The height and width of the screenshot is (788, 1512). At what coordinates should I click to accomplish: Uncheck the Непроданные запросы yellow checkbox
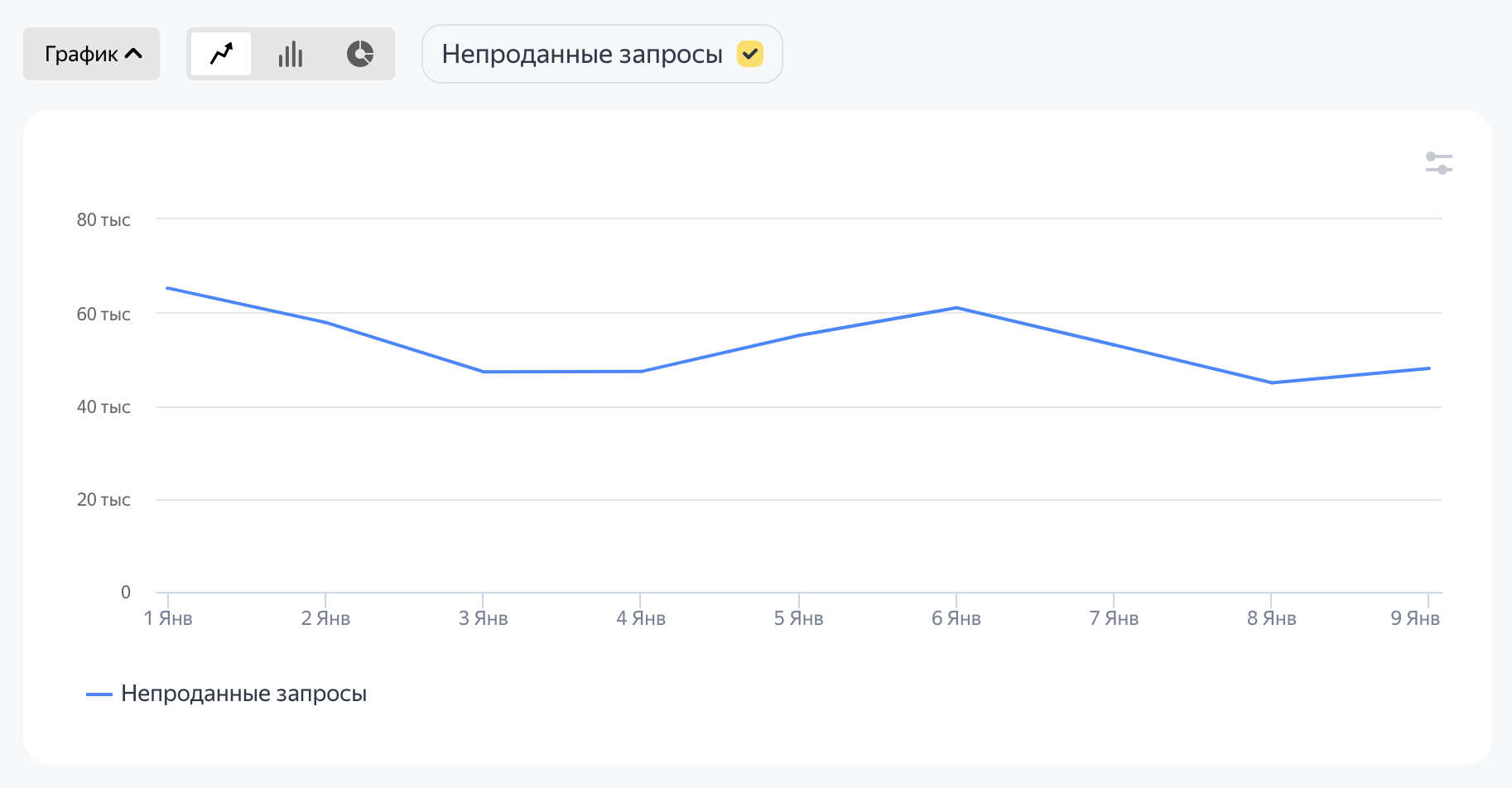coord(750,54)
